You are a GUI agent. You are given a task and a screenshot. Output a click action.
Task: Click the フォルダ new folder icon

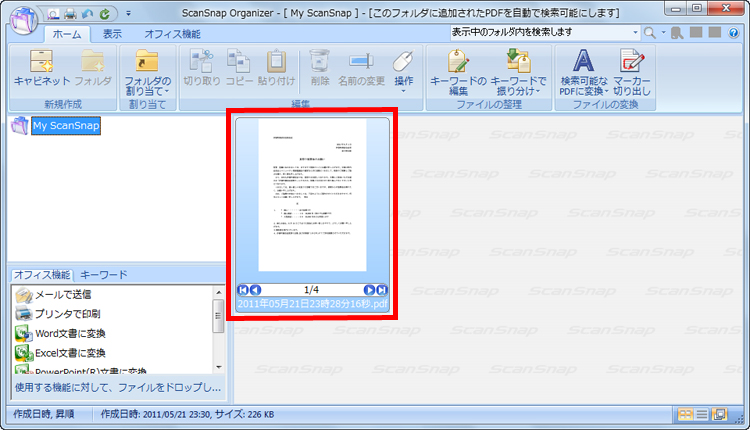(x=93, y=68)
